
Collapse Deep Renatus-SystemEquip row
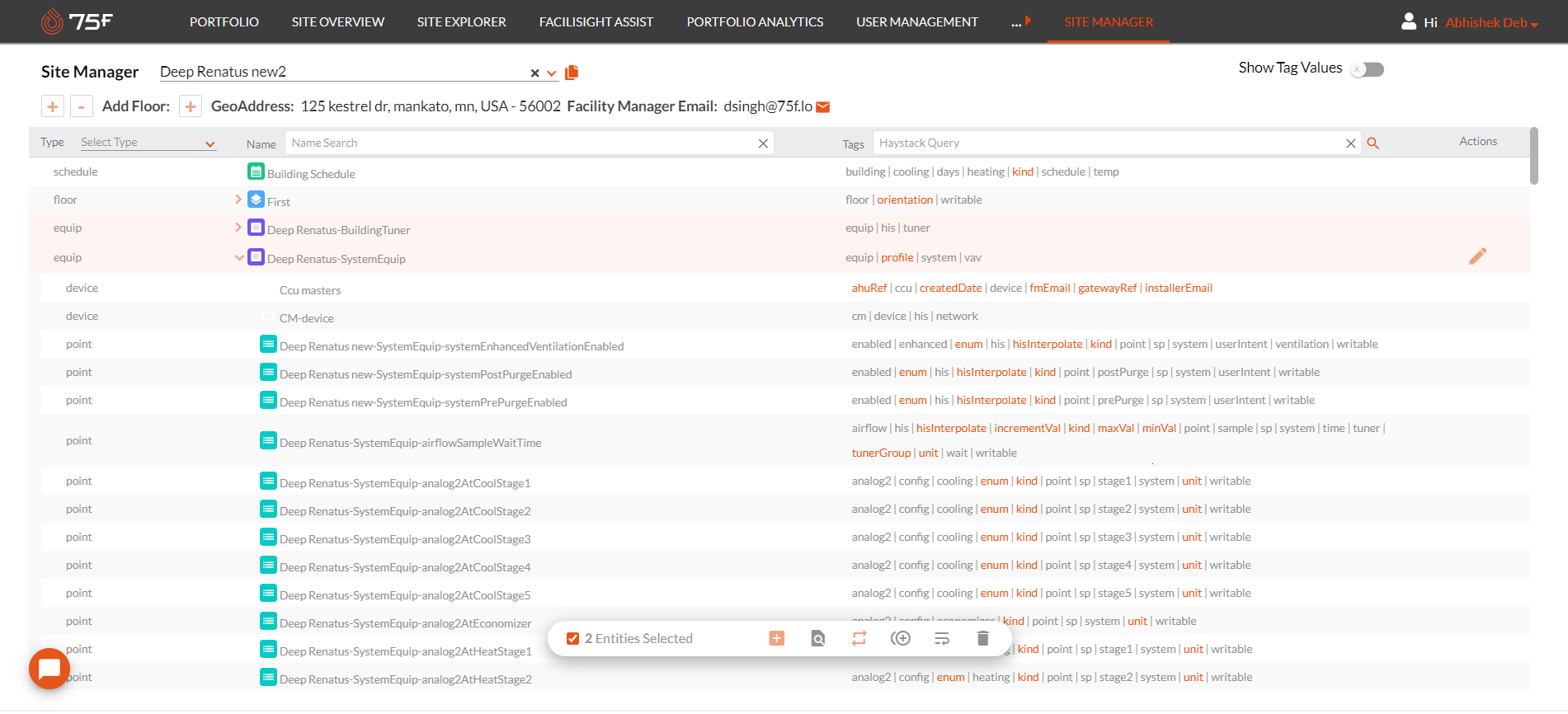click(239, 257)
